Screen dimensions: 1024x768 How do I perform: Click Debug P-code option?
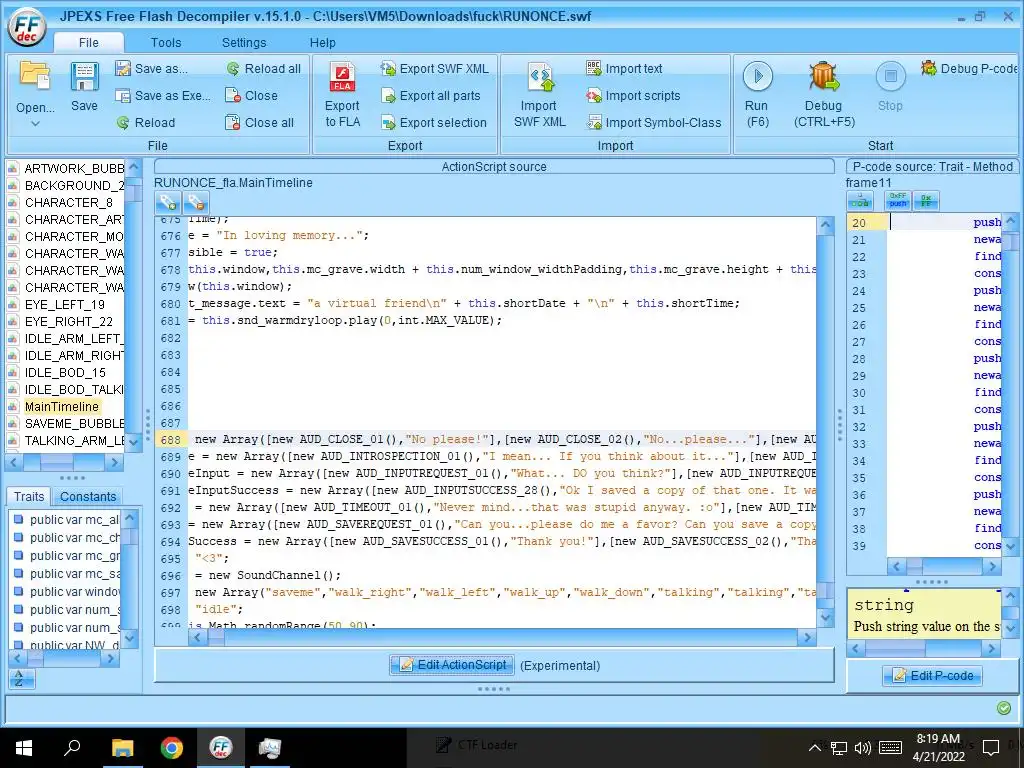tap(970, 69)
